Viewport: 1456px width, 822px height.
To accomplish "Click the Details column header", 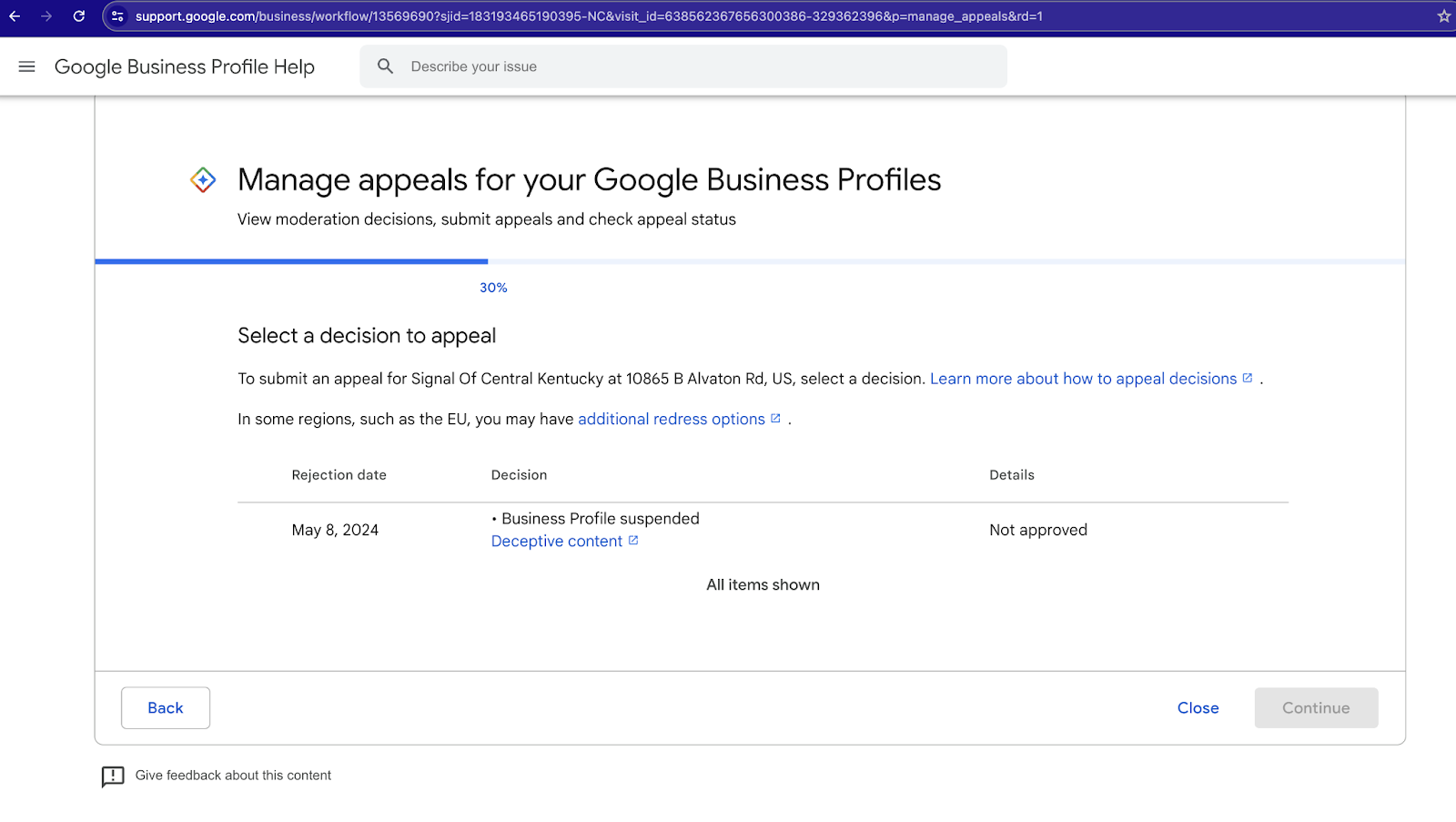I will 1012,475.
